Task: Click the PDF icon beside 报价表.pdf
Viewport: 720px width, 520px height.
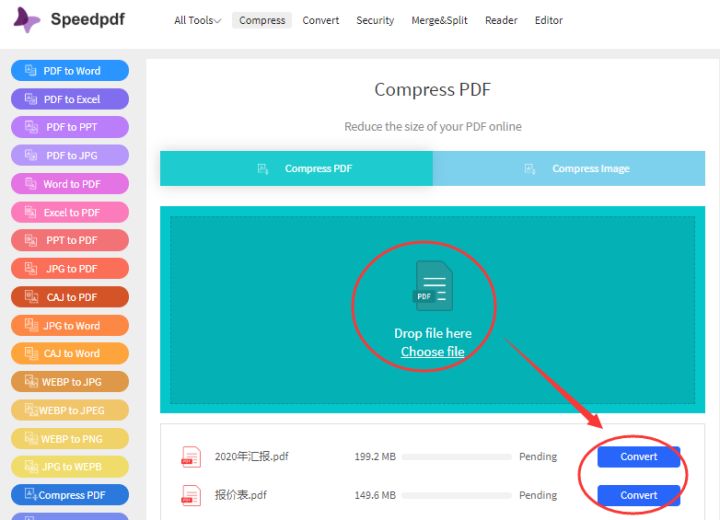Action: point(191,495)
